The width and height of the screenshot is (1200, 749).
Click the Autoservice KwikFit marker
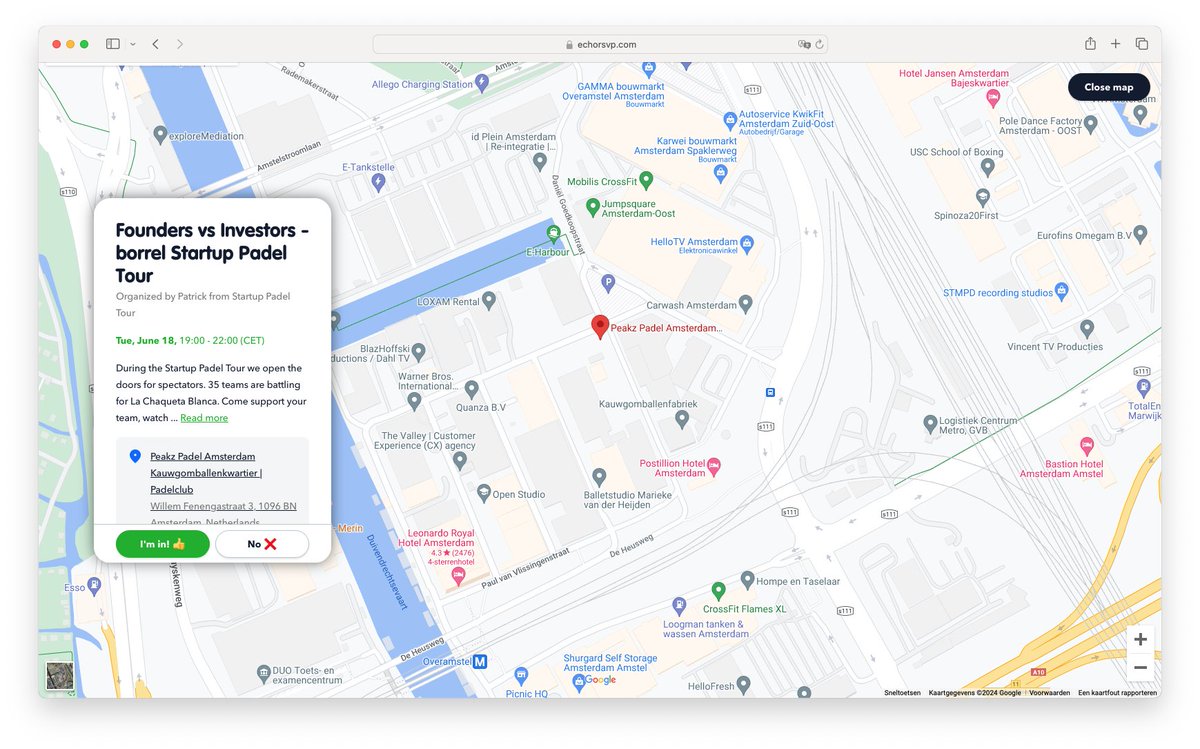click(x=731, y=121)
